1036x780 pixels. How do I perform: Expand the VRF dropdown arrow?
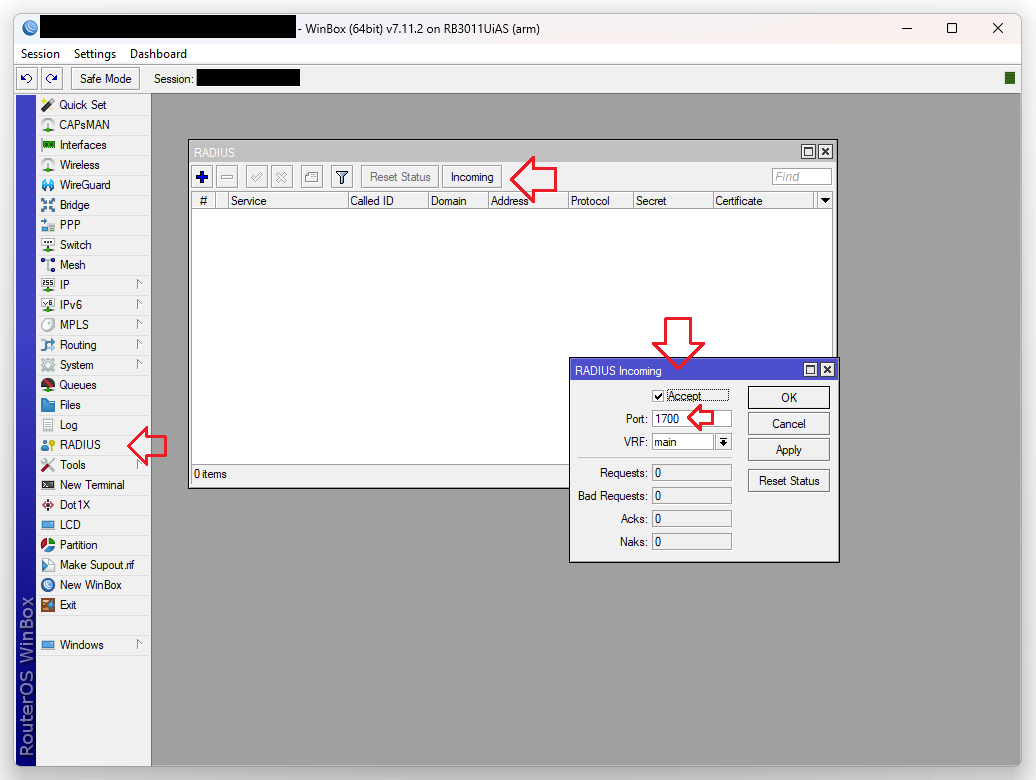723,442
